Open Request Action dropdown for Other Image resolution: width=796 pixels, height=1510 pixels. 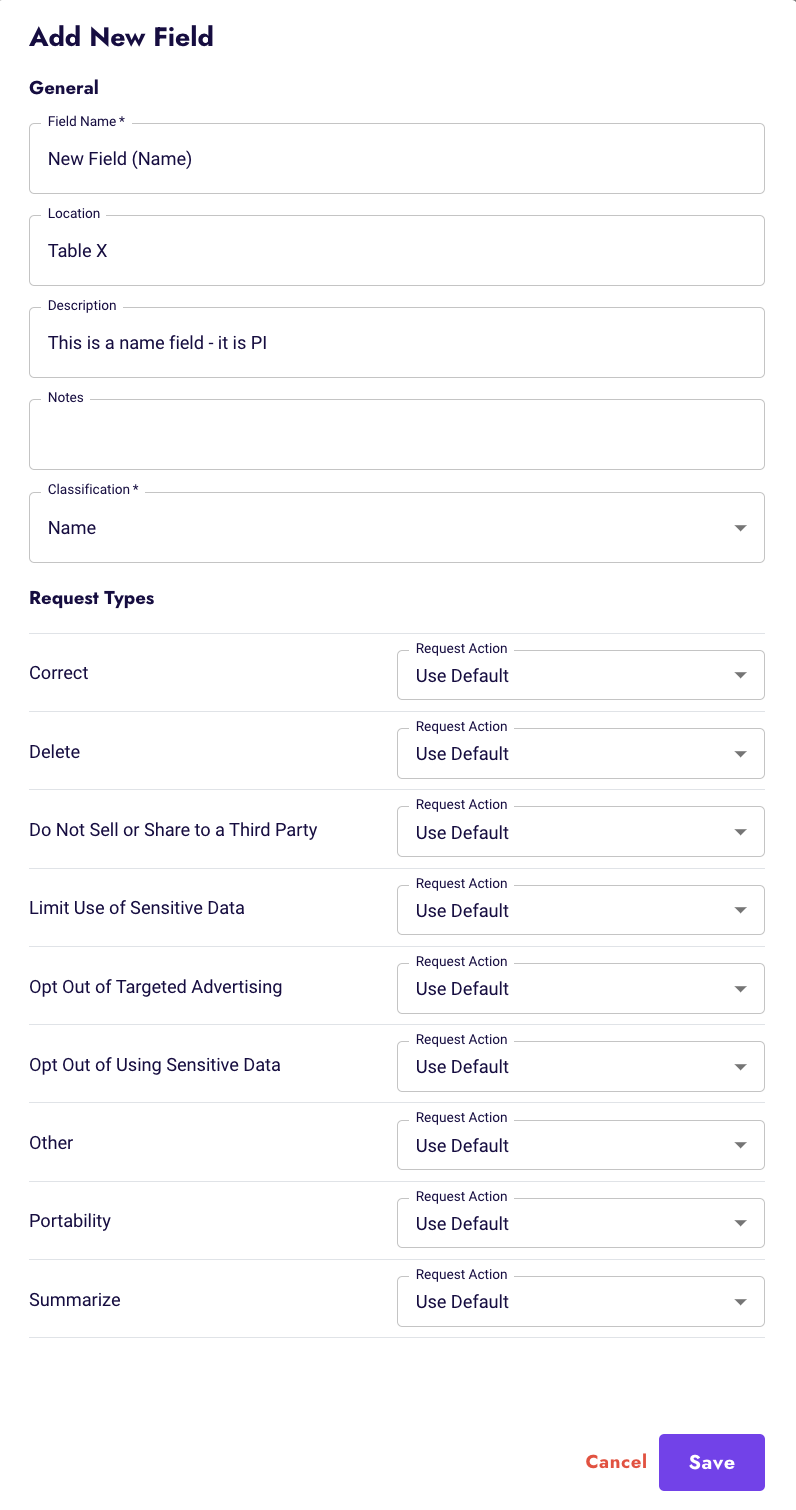click(x=581, y=1145)
